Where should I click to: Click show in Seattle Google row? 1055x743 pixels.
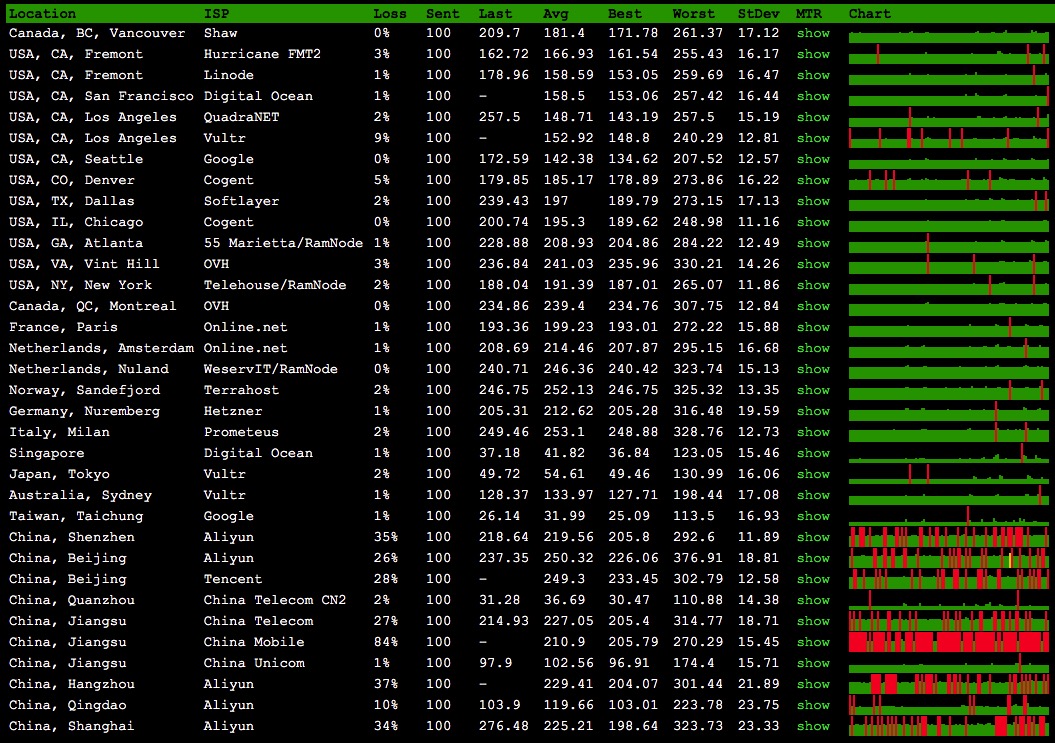coord(813,159)
